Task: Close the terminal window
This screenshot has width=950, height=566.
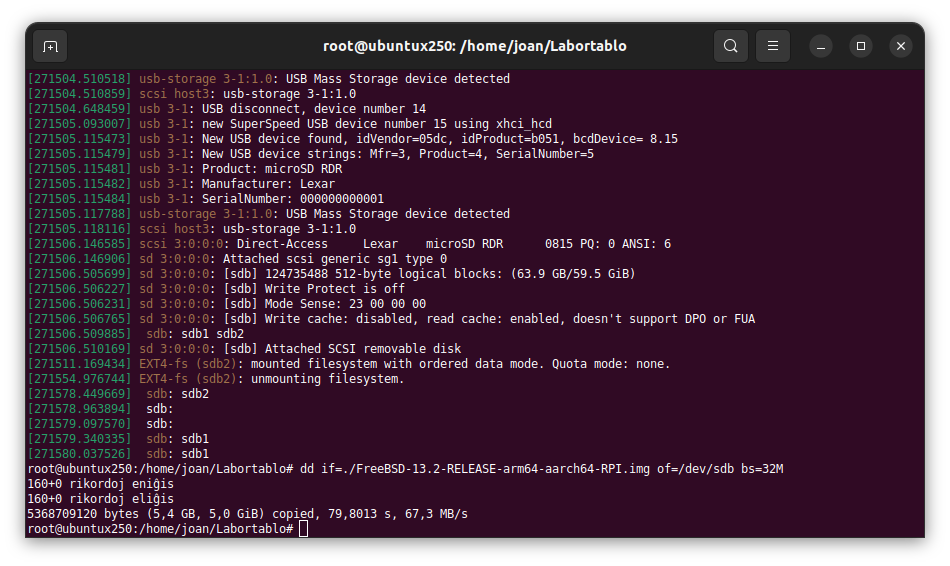Action: click(901, 46)
